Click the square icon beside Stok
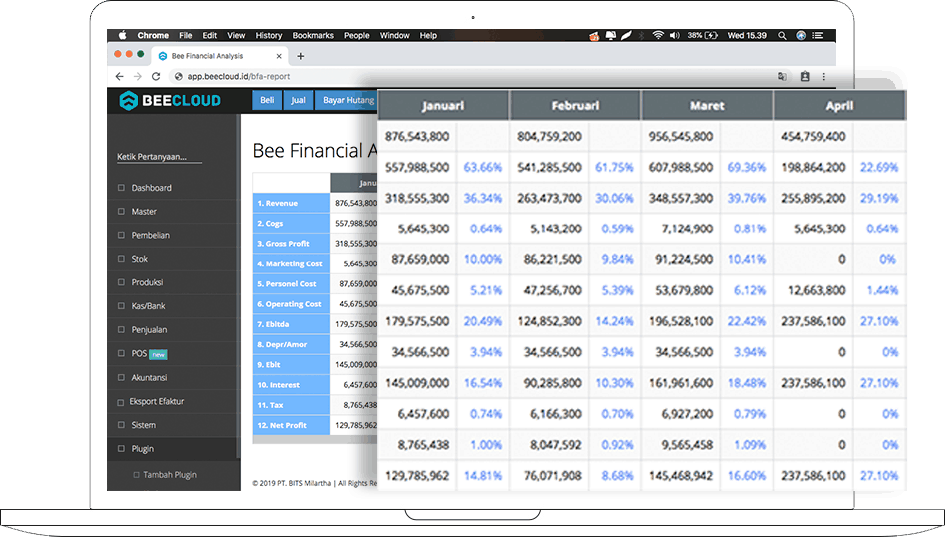The height and width of the screenshot is (537, 945). (x=121, y=259)
